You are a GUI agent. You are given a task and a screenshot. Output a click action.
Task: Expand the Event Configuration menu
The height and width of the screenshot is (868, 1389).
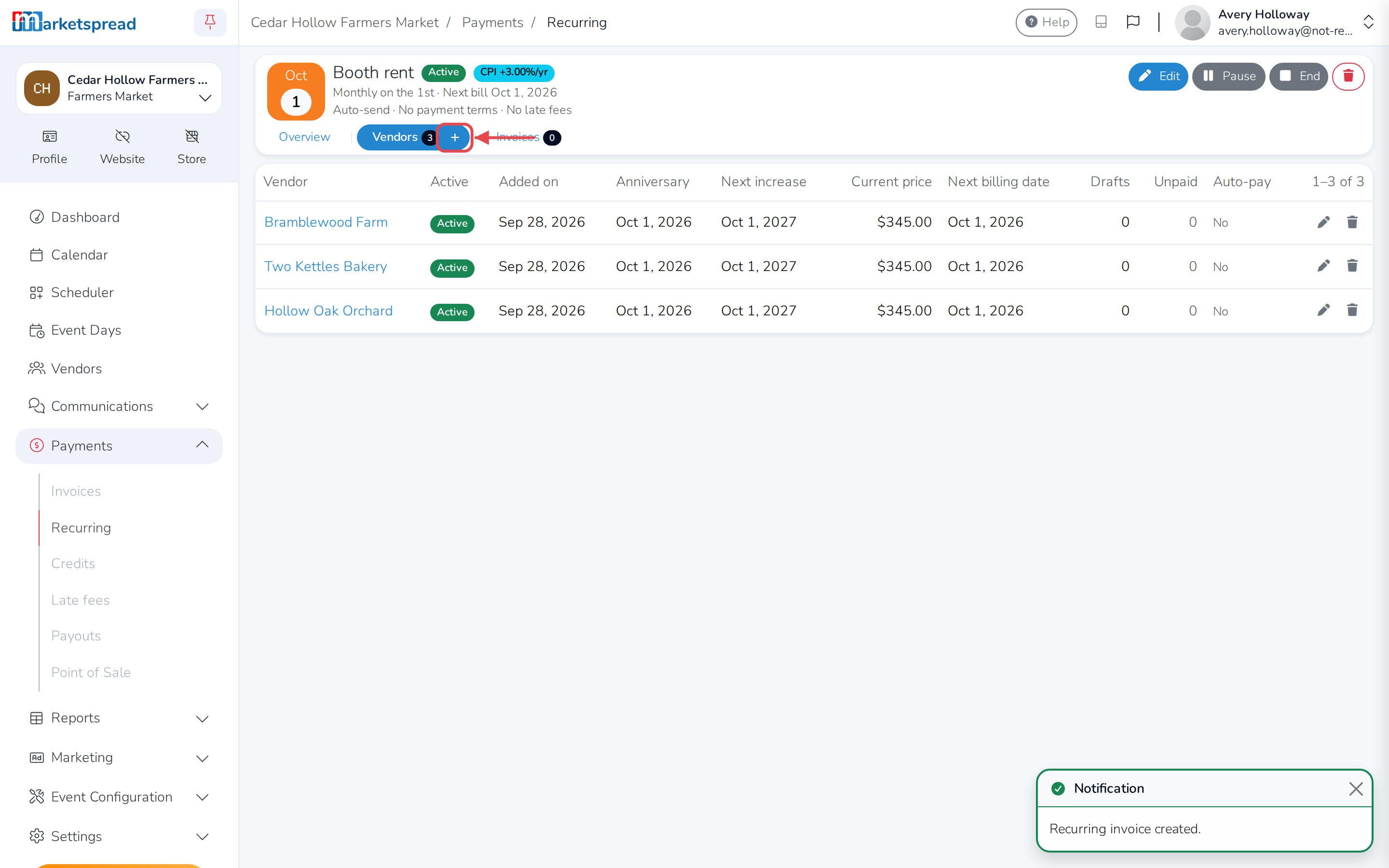[119, 797]
